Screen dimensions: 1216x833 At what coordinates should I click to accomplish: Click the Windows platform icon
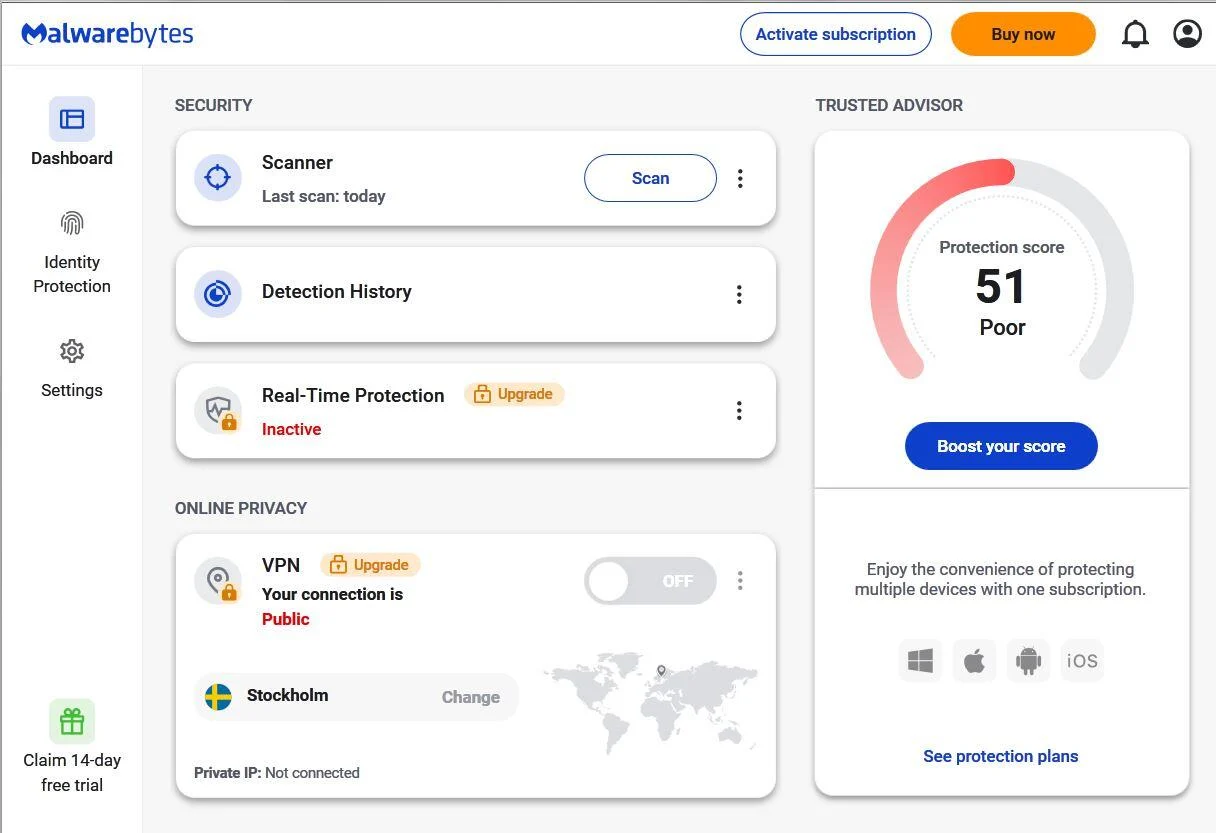click(920, 661)
